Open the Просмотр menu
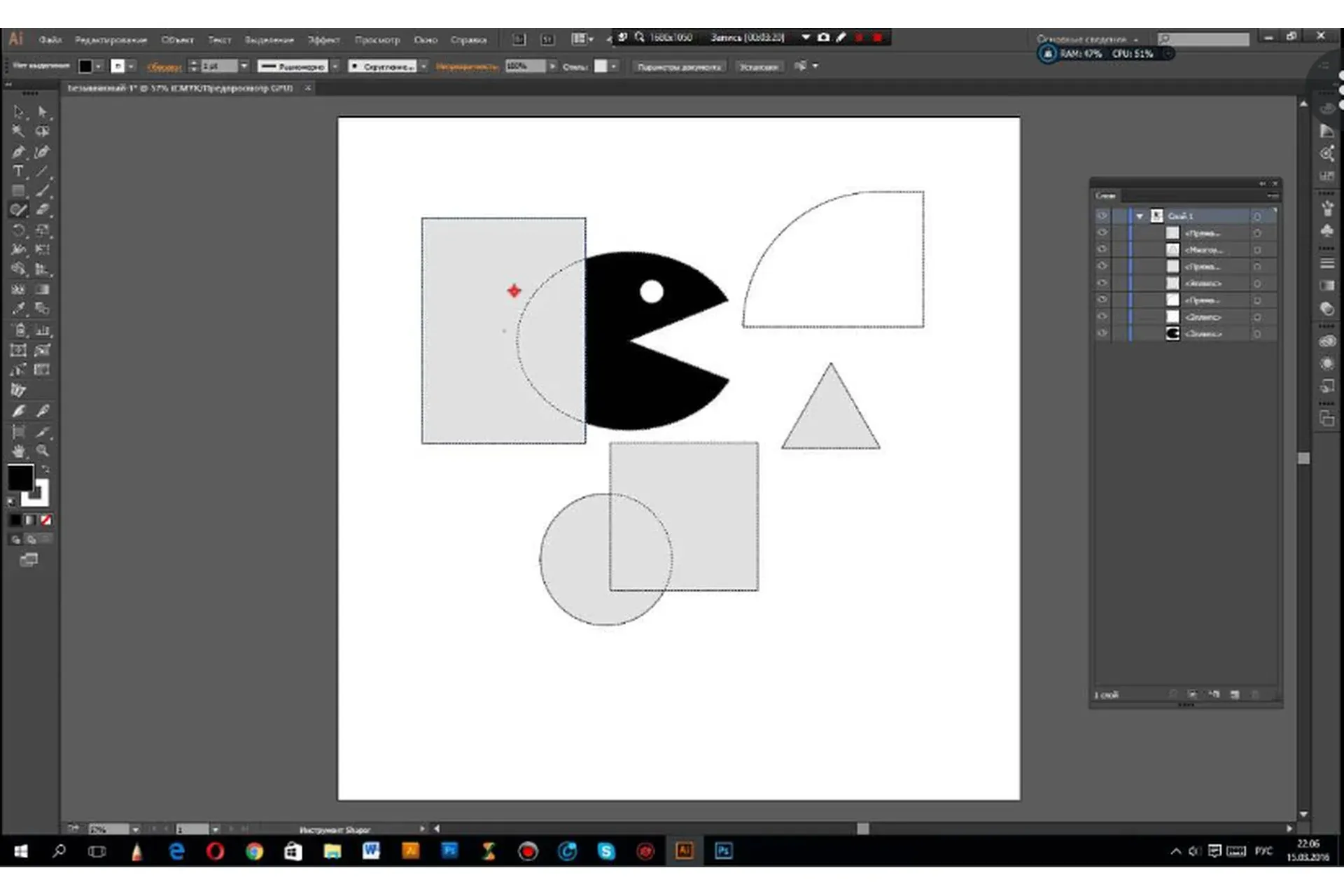The width and height of the screenshot is (1344, 896). [x=377, y=40]
